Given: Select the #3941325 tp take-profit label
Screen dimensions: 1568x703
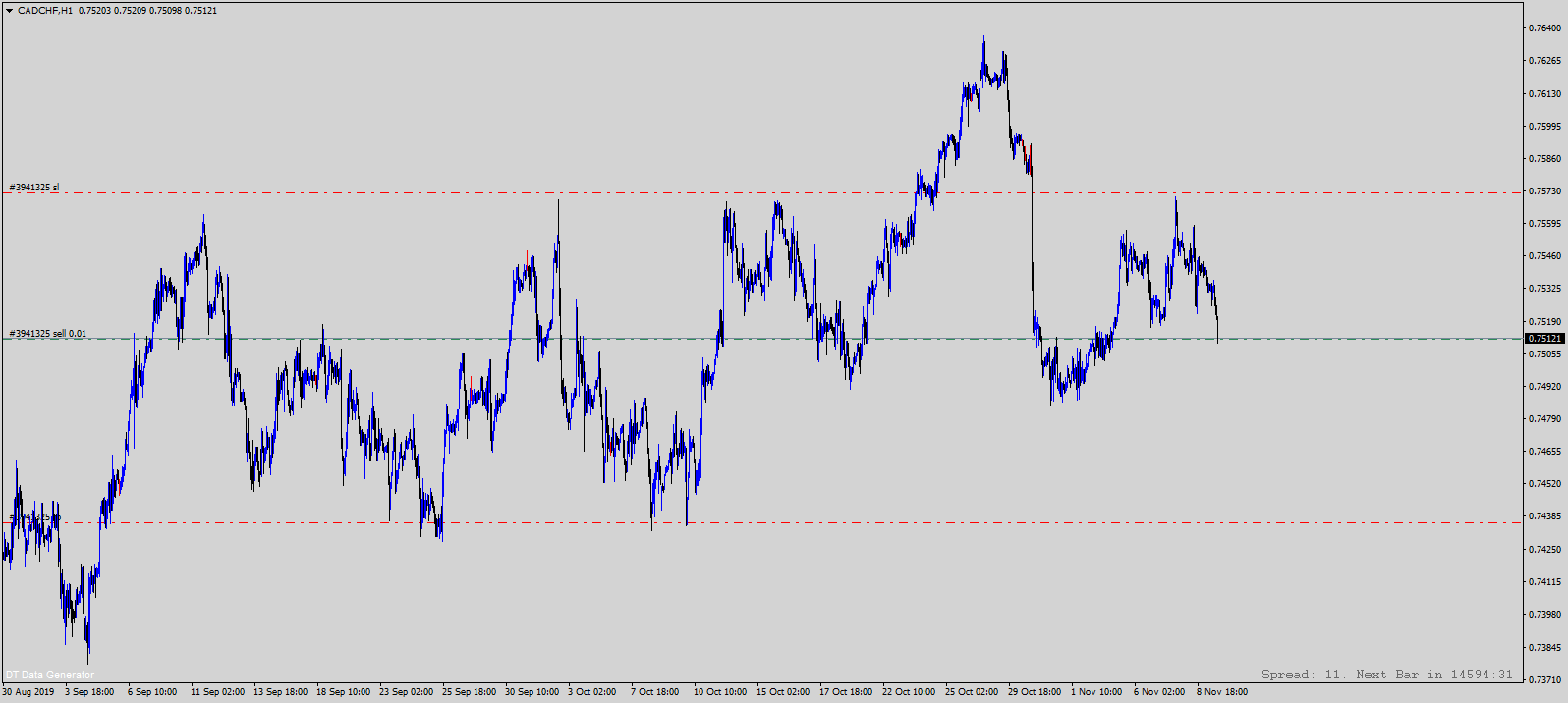Looking at the screenshot, I should [34, 516].
